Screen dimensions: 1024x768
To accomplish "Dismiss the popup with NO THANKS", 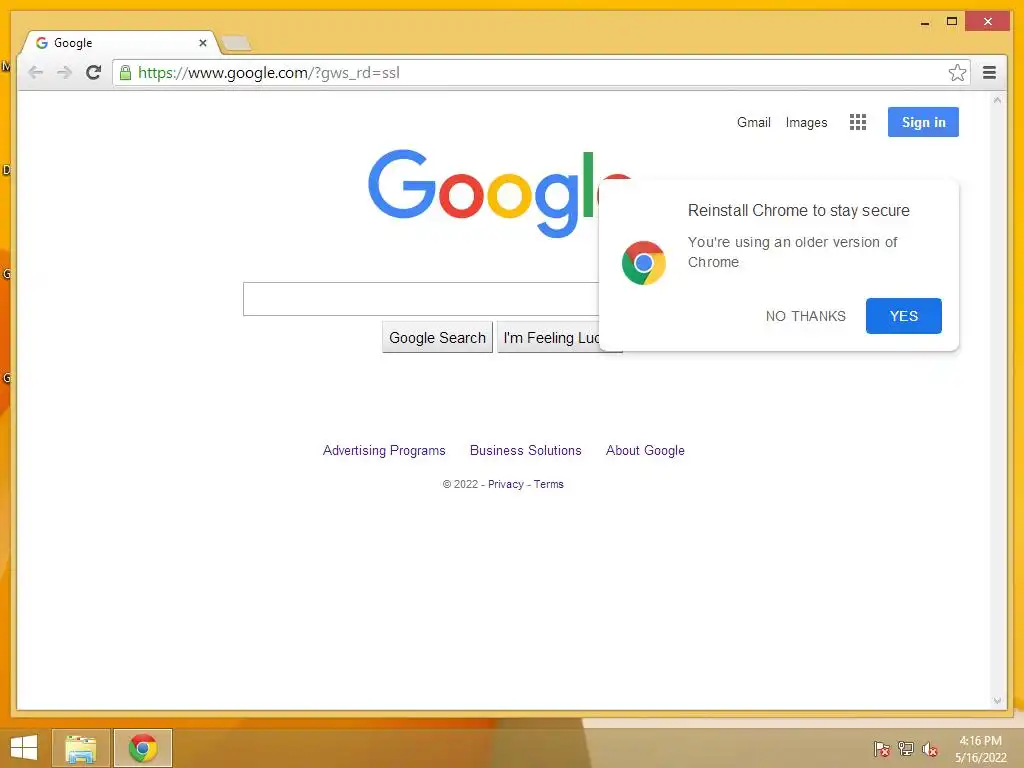I will click(x=805, y=316).
